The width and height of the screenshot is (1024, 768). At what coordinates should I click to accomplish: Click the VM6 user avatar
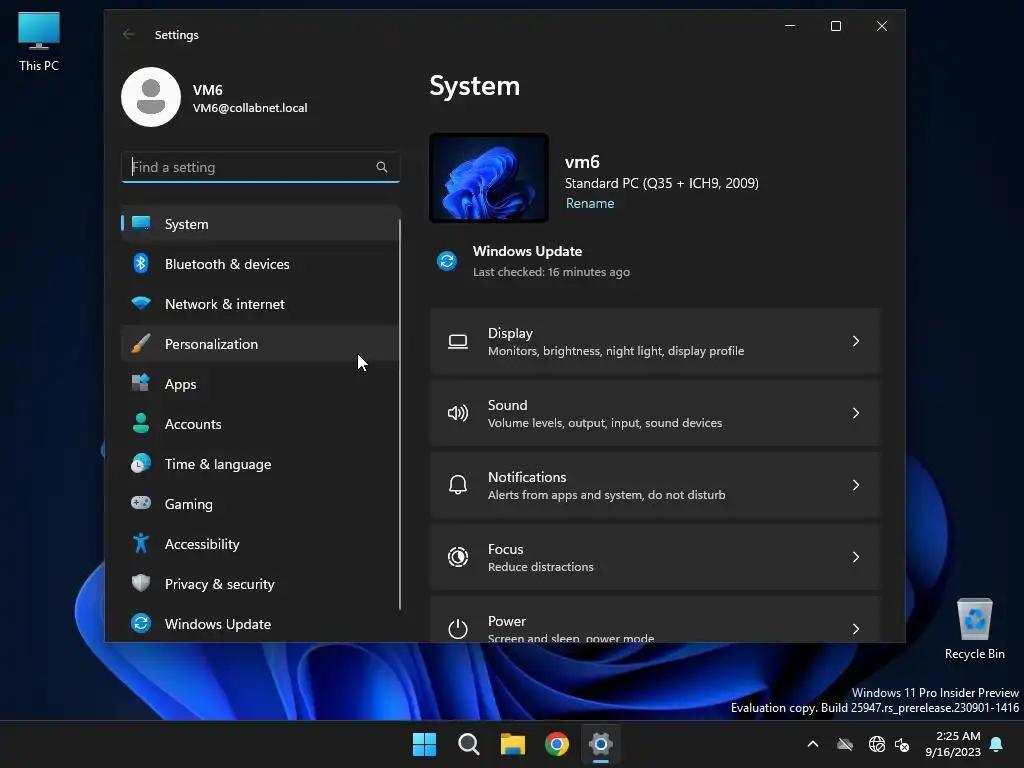click(x=151, y=97)
